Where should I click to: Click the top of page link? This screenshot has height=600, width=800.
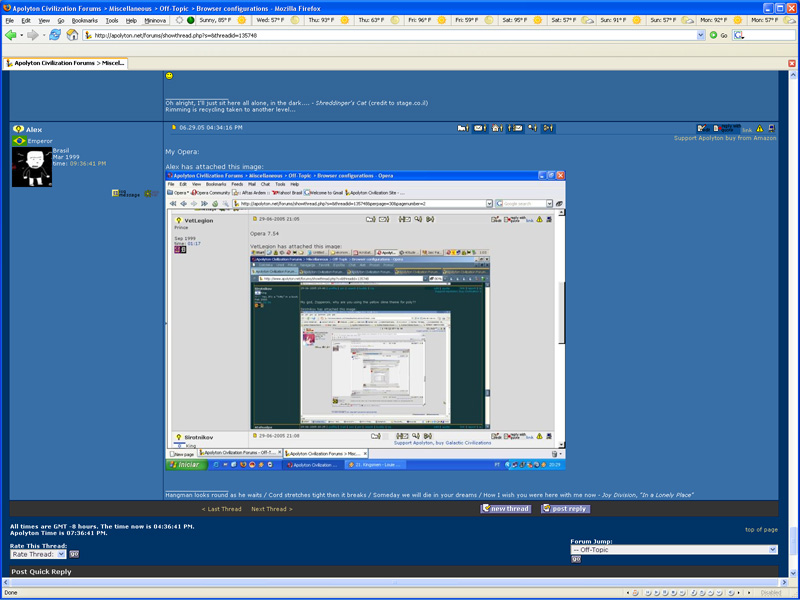(761, 529)
